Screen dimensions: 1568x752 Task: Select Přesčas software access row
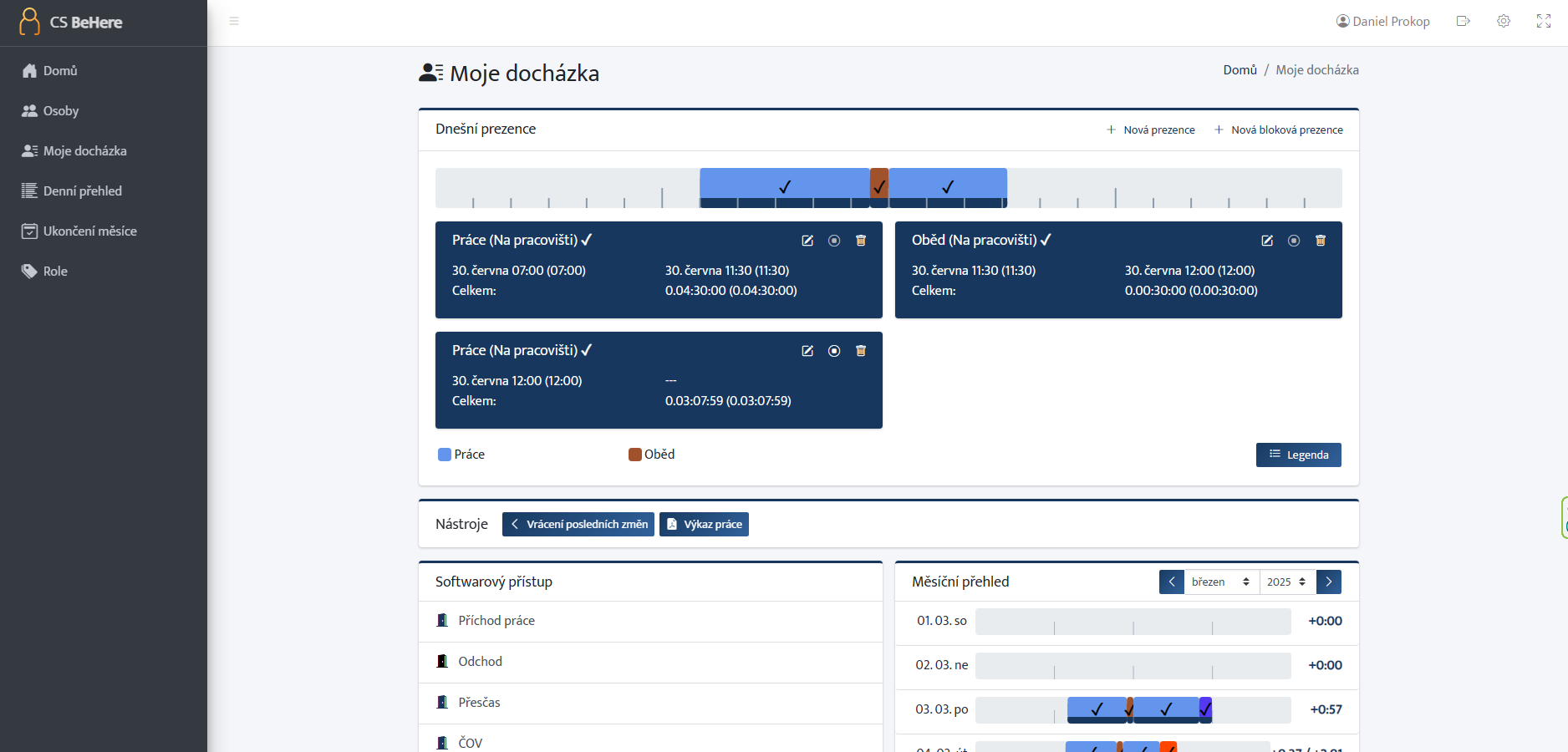pos(650,703)
